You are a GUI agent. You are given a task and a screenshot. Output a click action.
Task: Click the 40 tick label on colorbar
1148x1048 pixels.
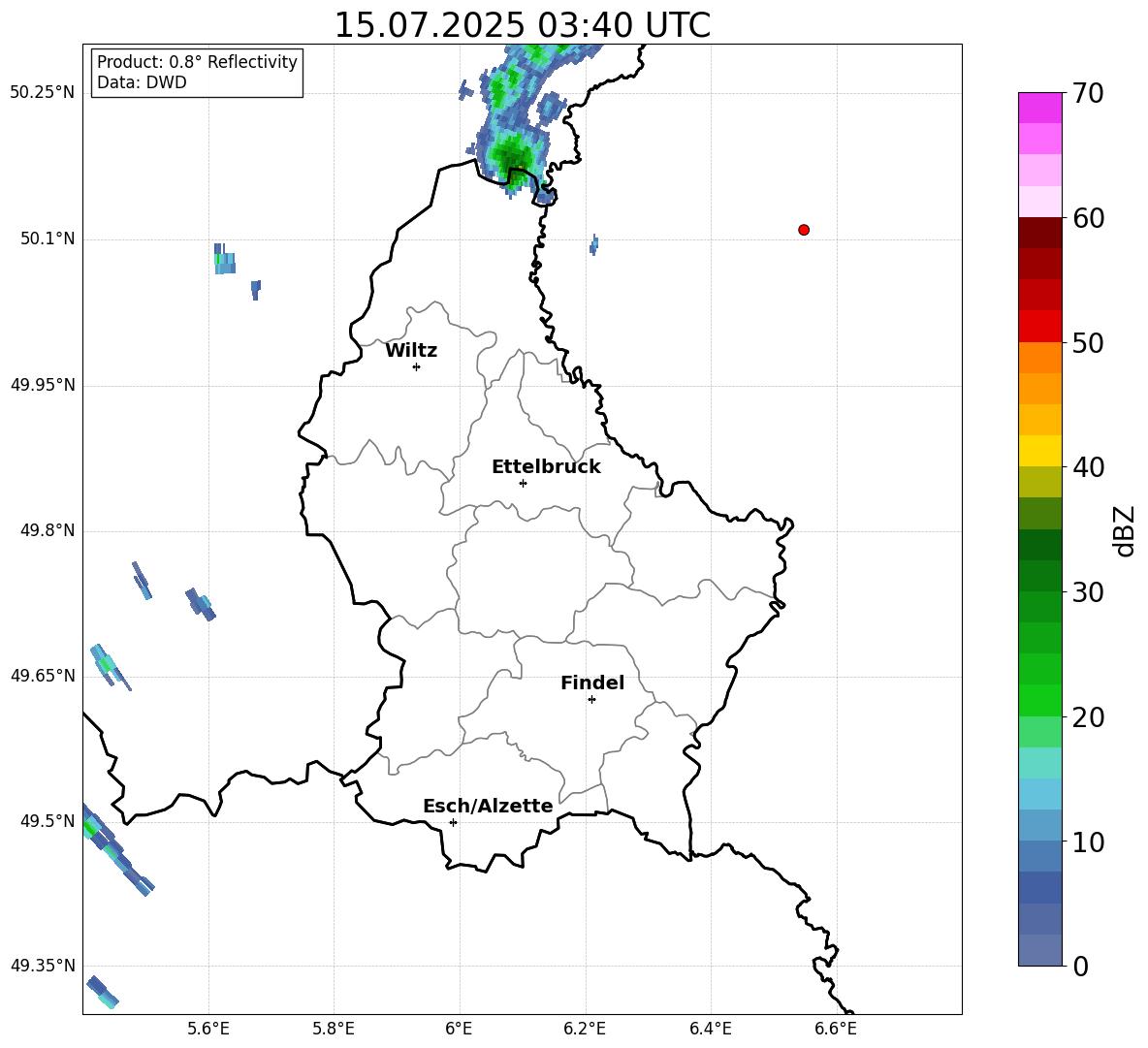pos(1088,467)
